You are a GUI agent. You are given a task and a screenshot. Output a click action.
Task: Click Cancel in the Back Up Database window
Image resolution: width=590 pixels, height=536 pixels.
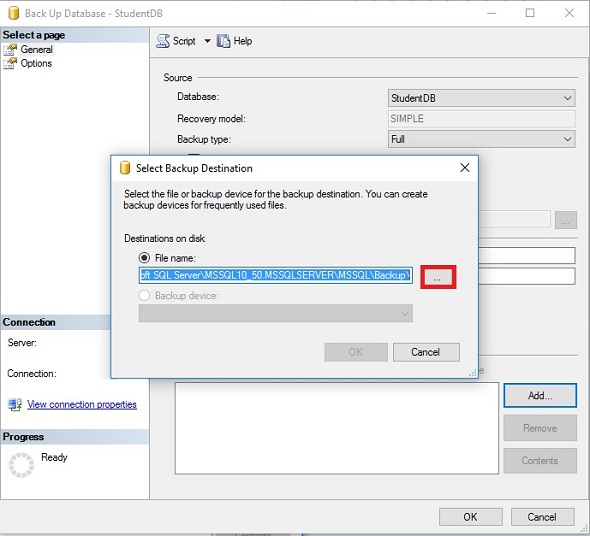(542, 517)
